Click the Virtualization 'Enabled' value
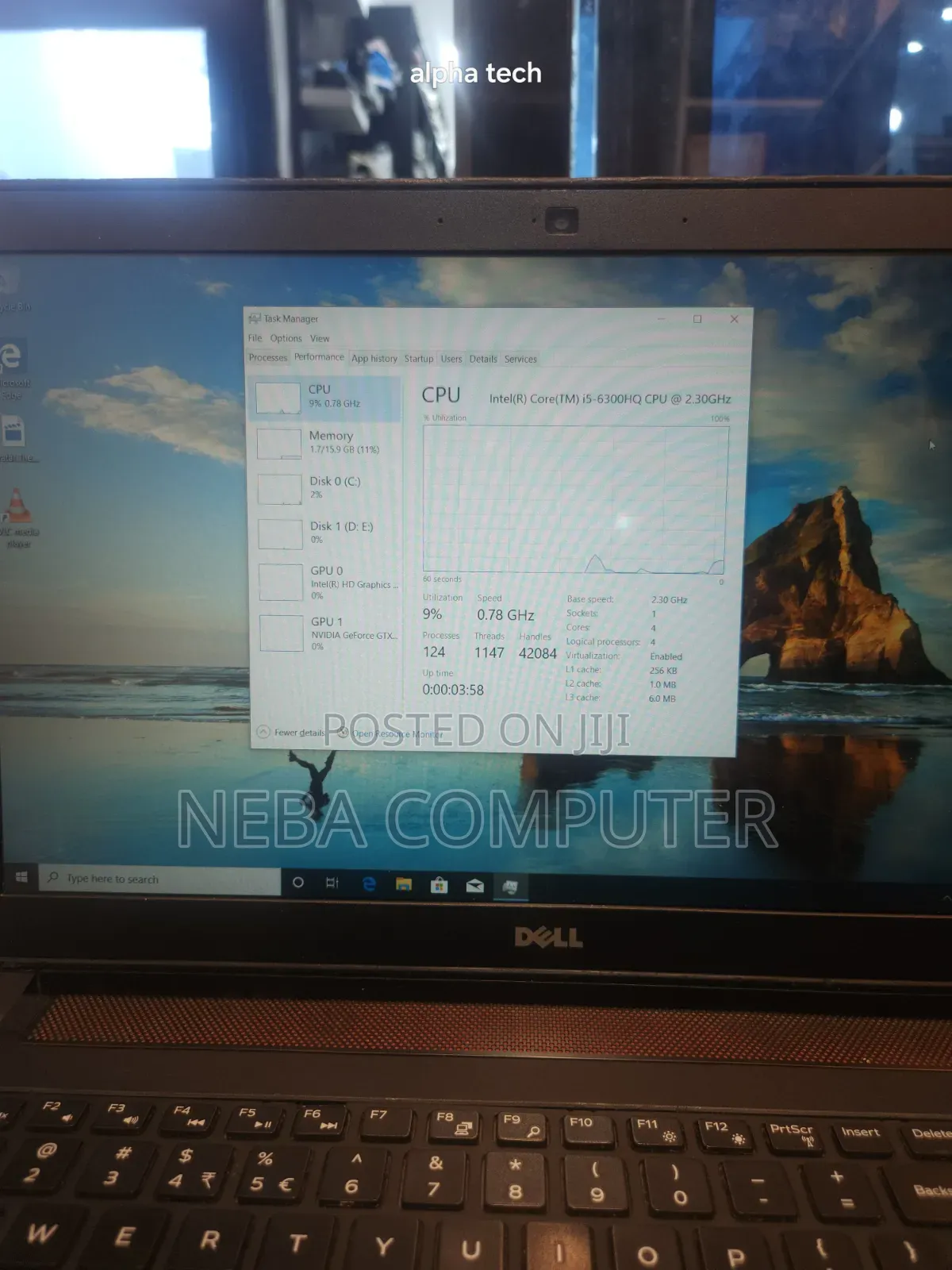Viewport: 952px width, 1270px height. click(x=666, y=656)
